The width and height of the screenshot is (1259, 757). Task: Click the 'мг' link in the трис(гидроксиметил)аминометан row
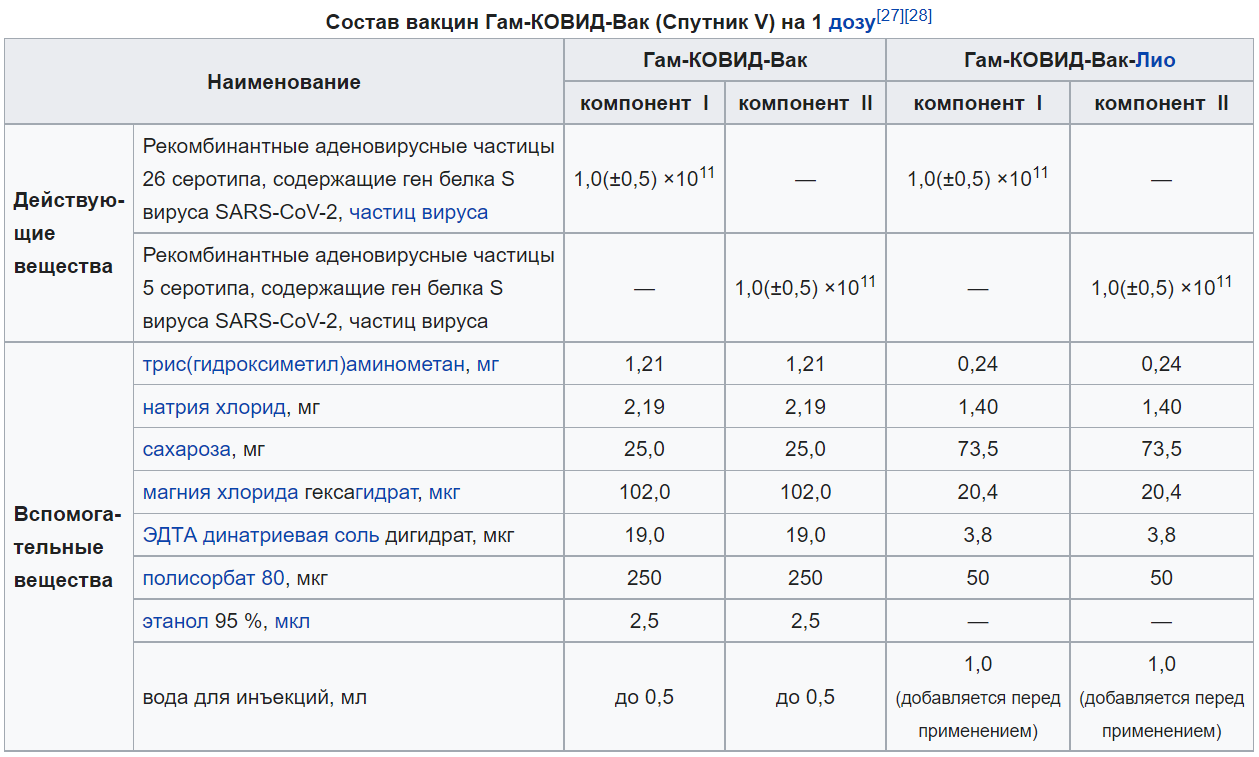tap(488, 364)
